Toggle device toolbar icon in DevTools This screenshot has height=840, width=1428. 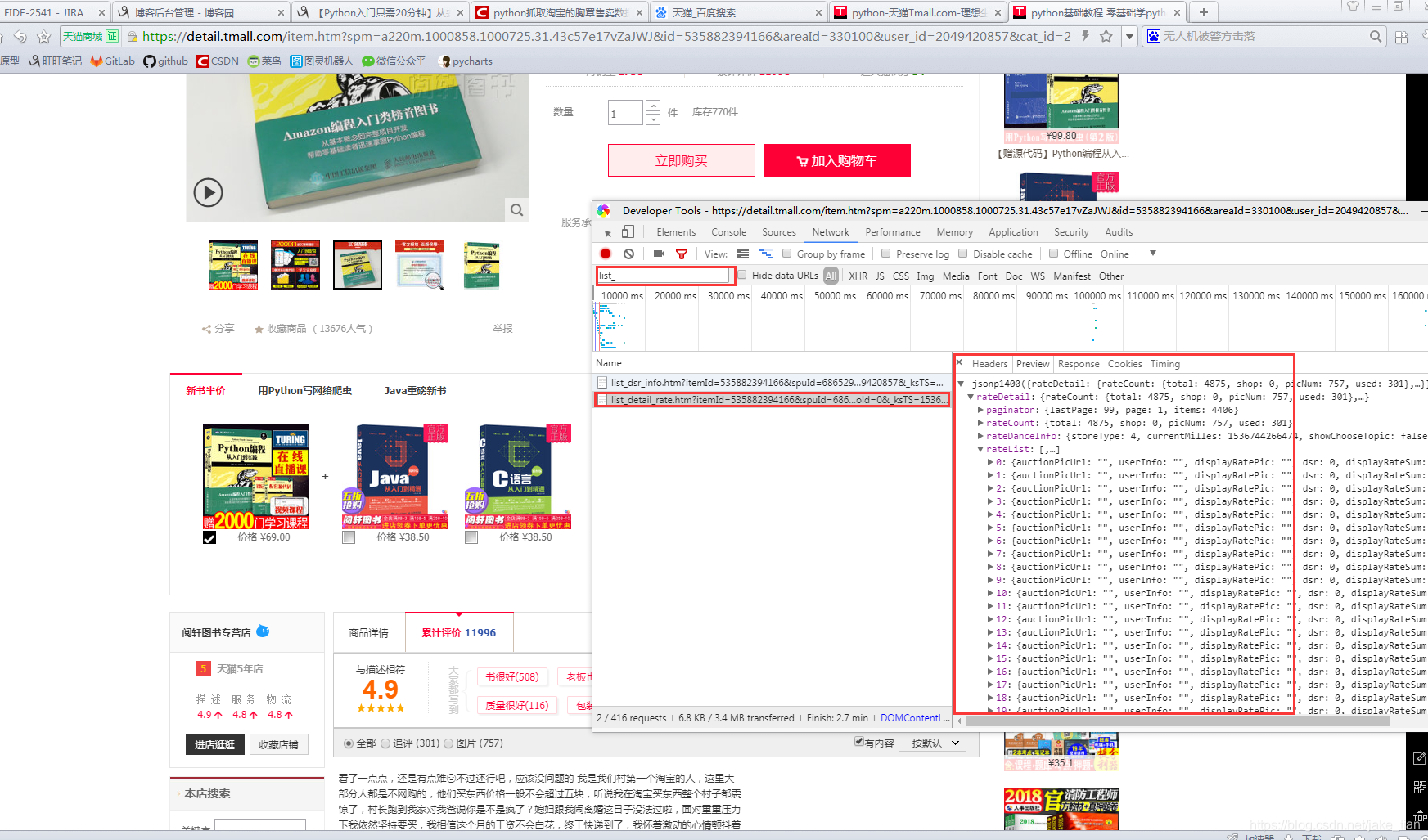tap(628, 232)
